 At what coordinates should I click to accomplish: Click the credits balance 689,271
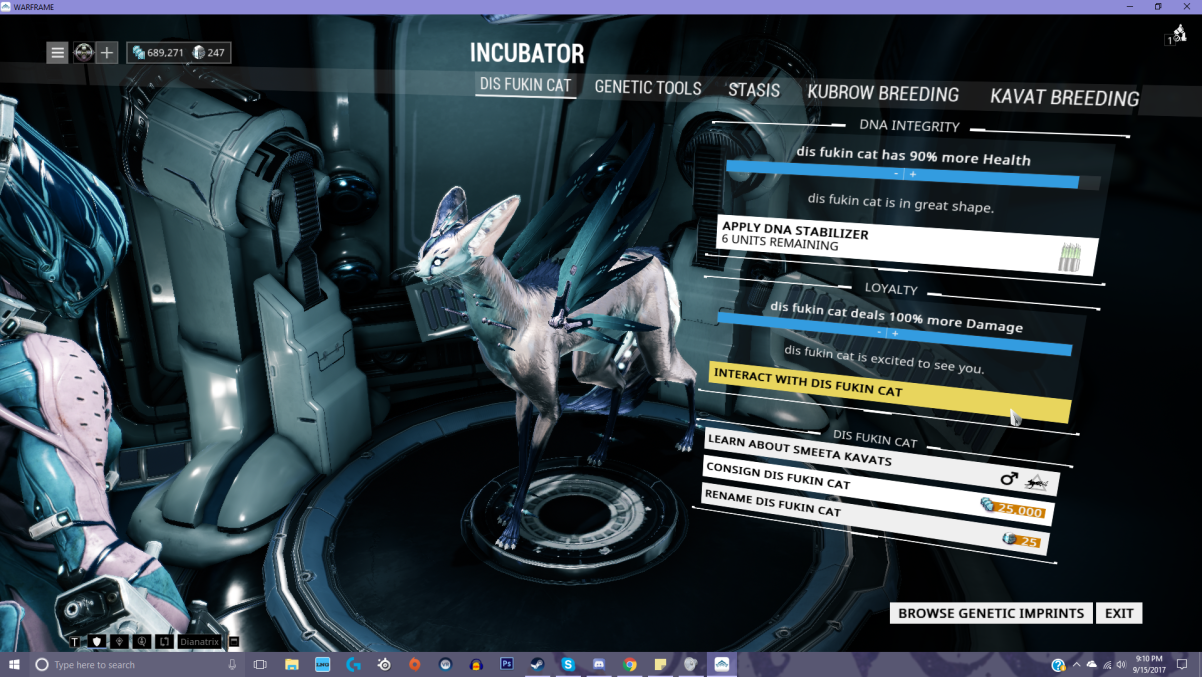point(158,53)
